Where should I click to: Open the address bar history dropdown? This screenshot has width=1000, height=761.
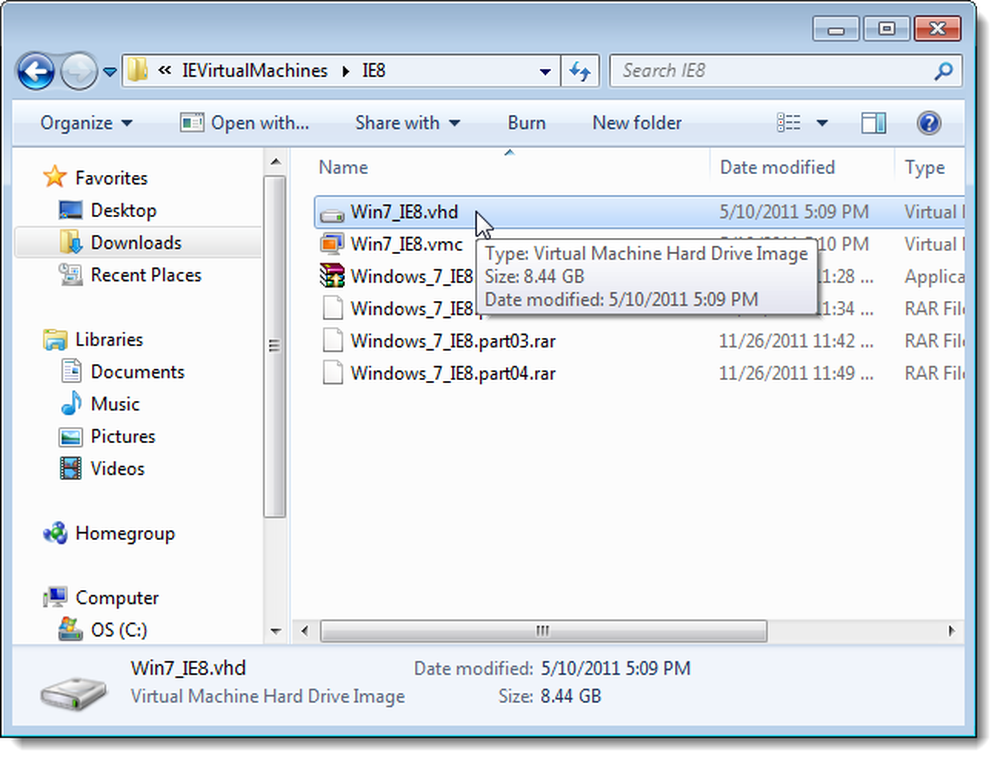pyautogui.click(x=545, y=71)
